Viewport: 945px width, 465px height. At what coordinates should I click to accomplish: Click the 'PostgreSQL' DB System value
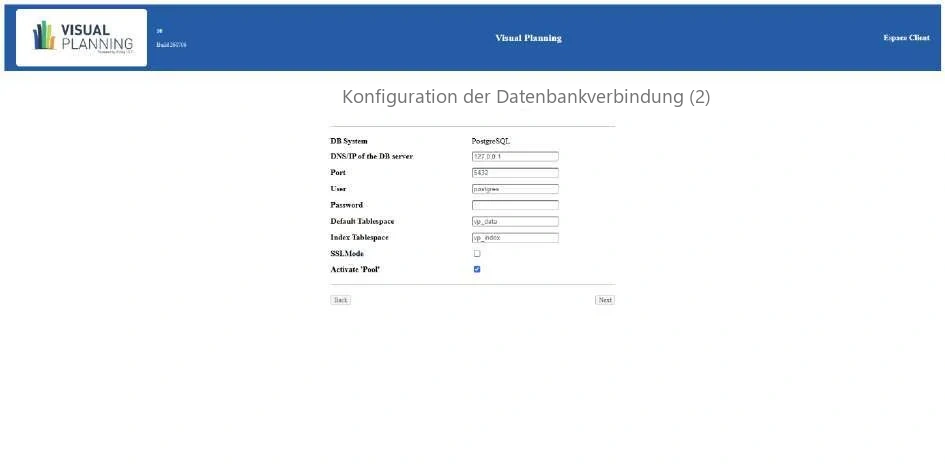click(491, 141)
